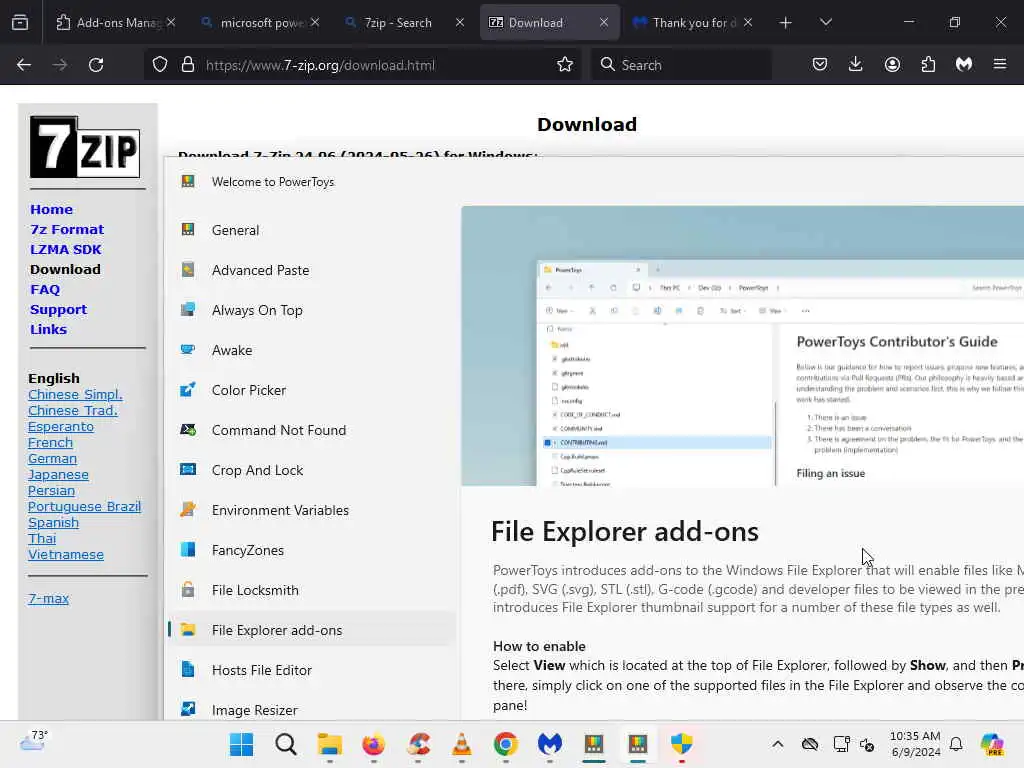The height and width of the screenshot is (768, 1024).
Task: Bookmark this page with star icon
Action: 565,65
